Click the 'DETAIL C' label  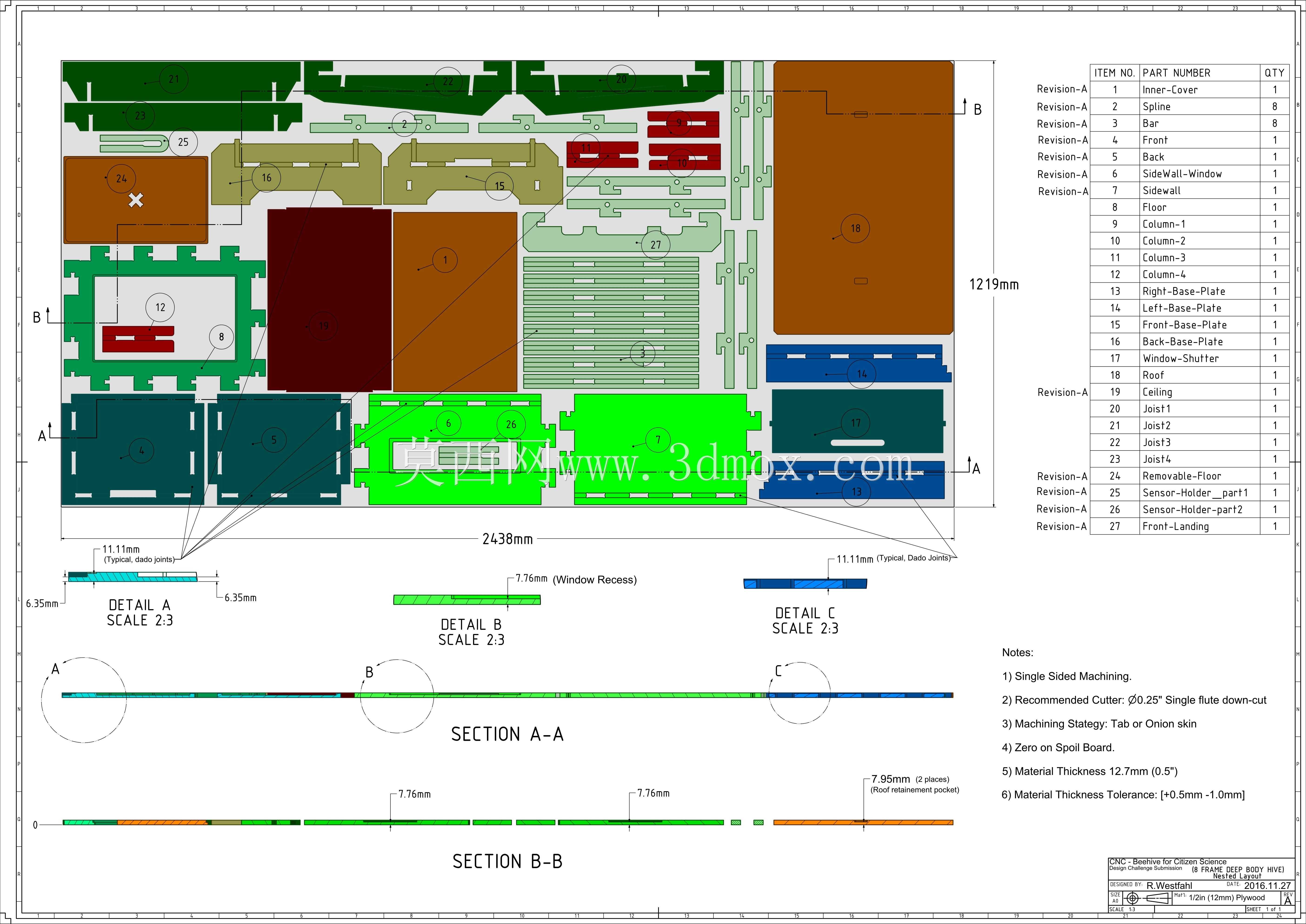tap(805, 613)
